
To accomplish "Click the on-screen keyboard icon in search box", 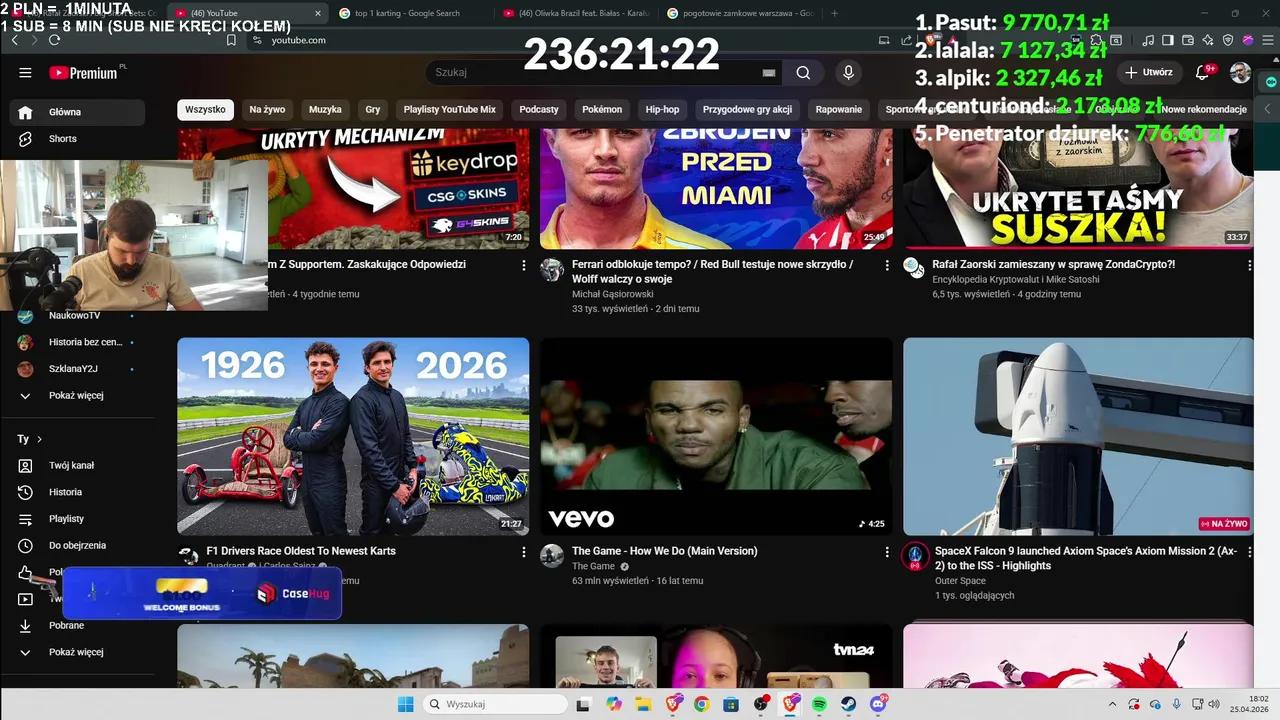I will (x=769, y=73).
